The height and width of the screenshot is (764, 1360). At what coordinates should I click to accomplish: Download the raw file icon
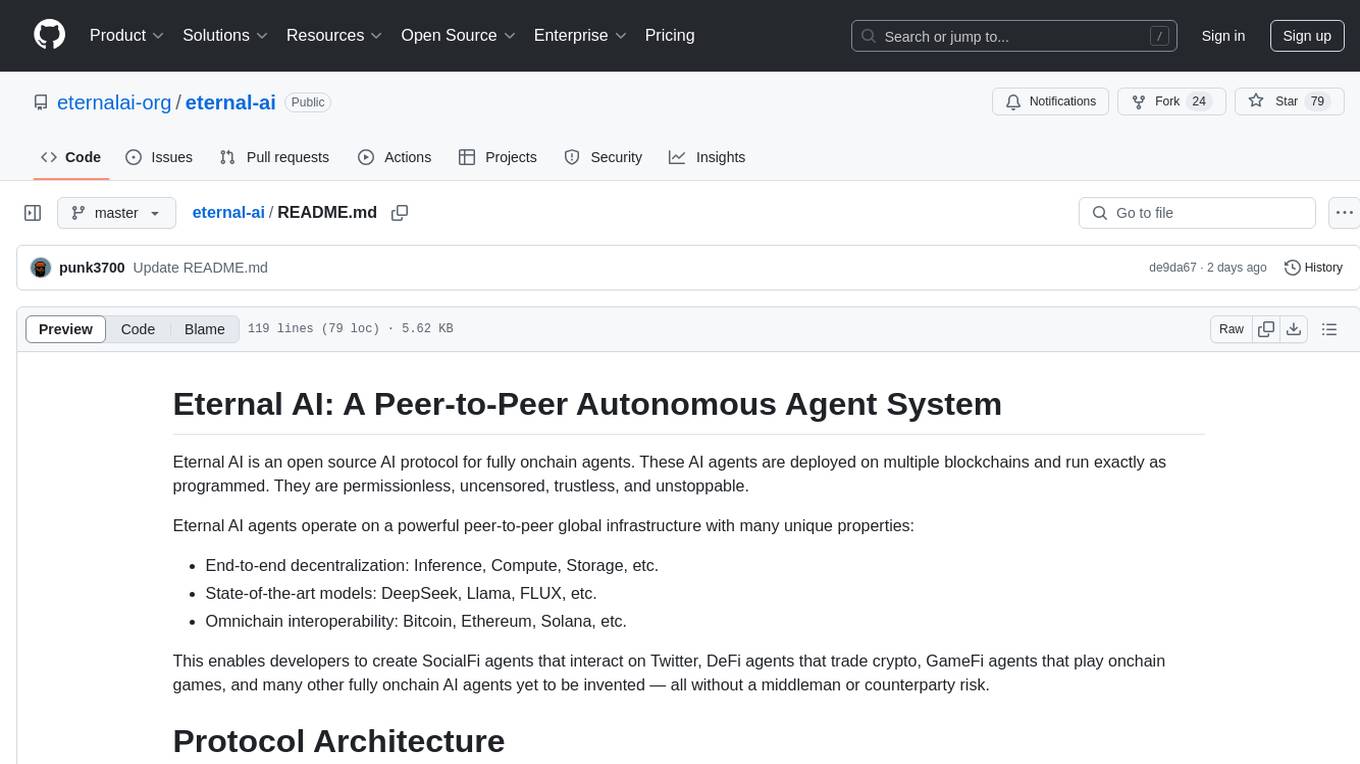click(1294, 329)
